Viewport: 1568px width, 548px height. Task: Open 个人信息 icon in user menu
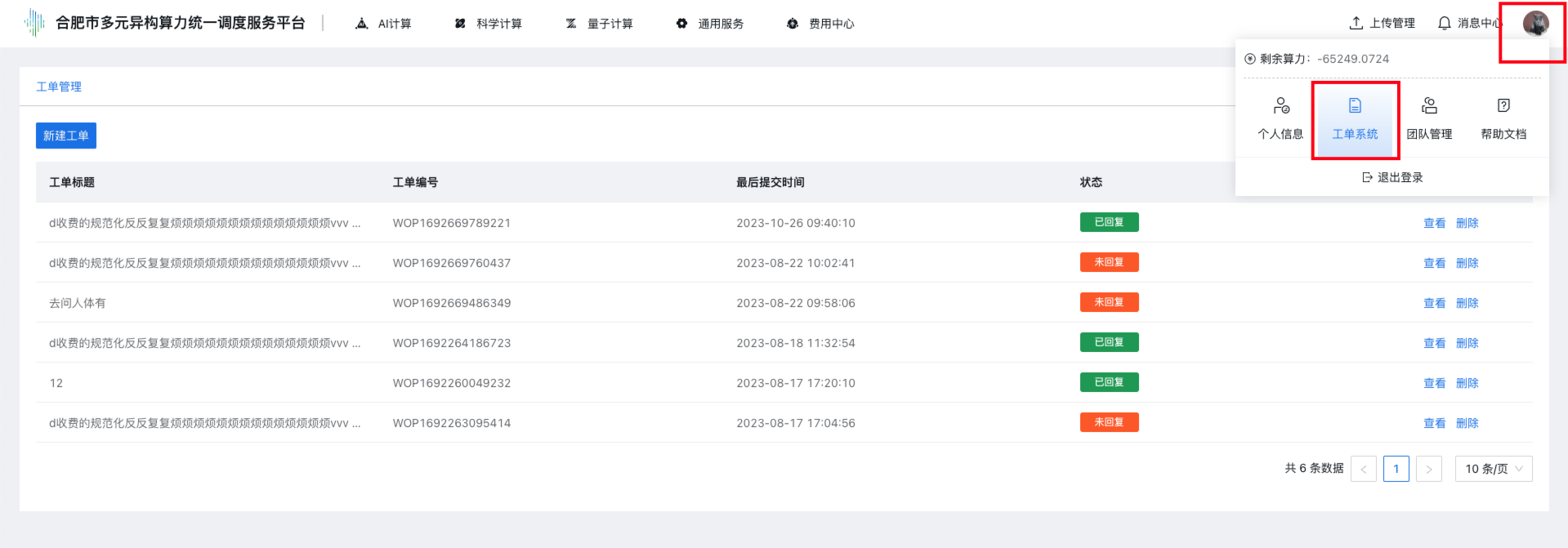tap(1280, 106)
